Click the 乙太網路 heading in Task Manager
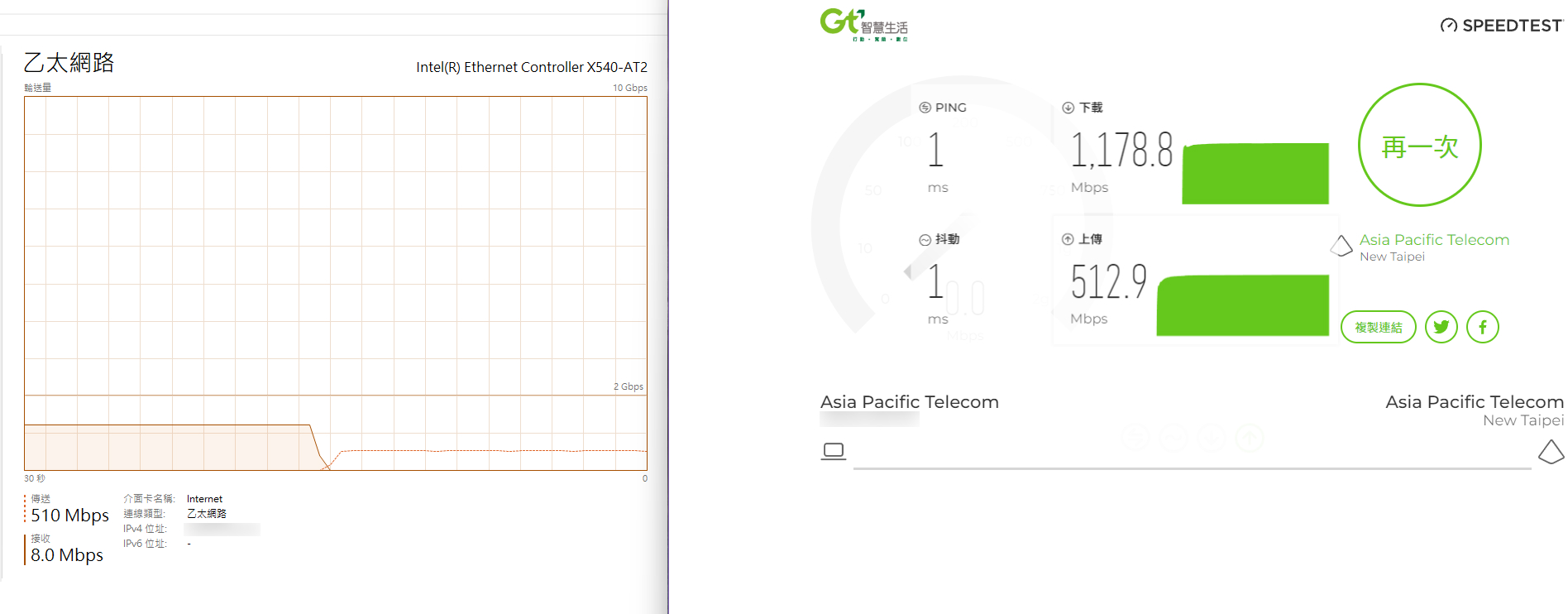 [69, 62]
